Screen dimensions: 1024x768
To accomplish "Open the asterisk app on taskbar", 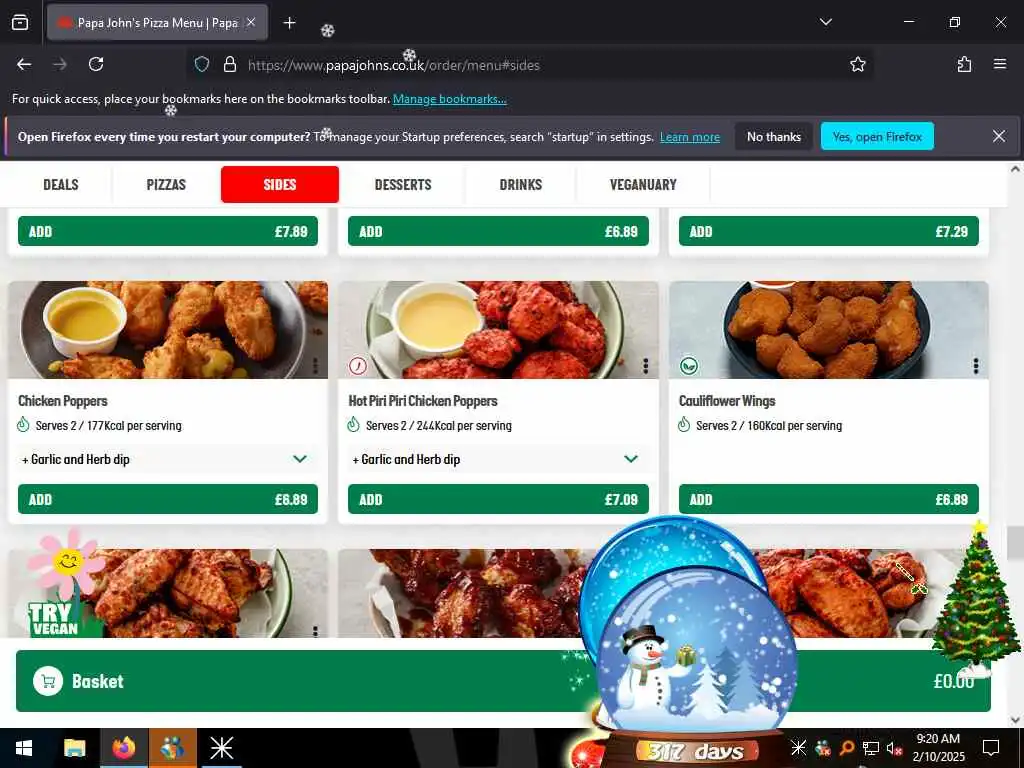I will click(x=221, y=748).
